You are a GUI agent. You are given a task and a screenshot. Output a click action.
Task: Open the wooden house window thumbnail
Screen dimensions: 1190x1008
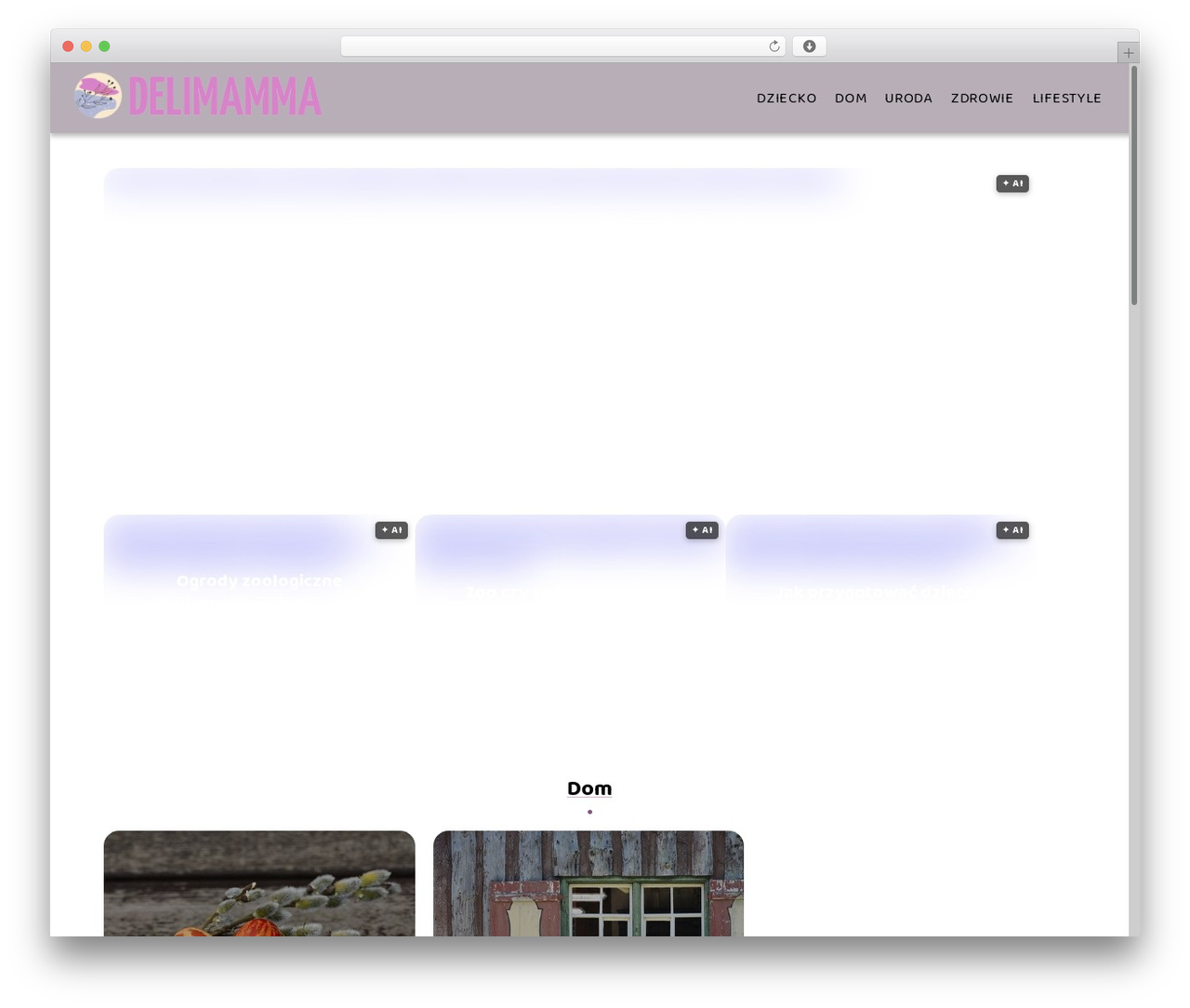click(x=588, y=883)
